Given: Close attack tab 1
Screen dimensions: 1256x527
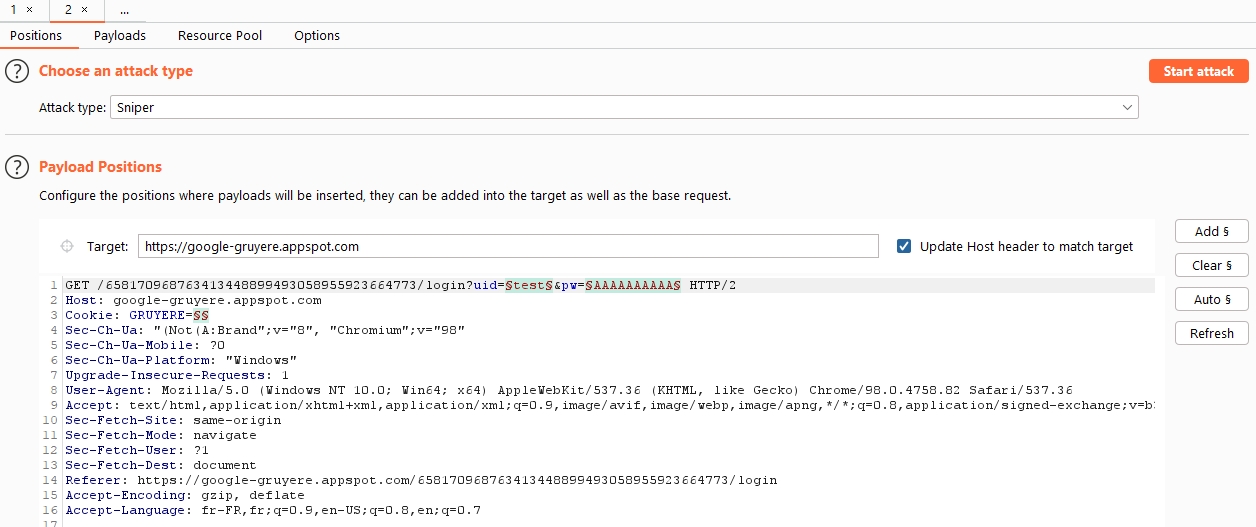Looking at the screenshot, I should pyautogui.click(x=29, y=10).
